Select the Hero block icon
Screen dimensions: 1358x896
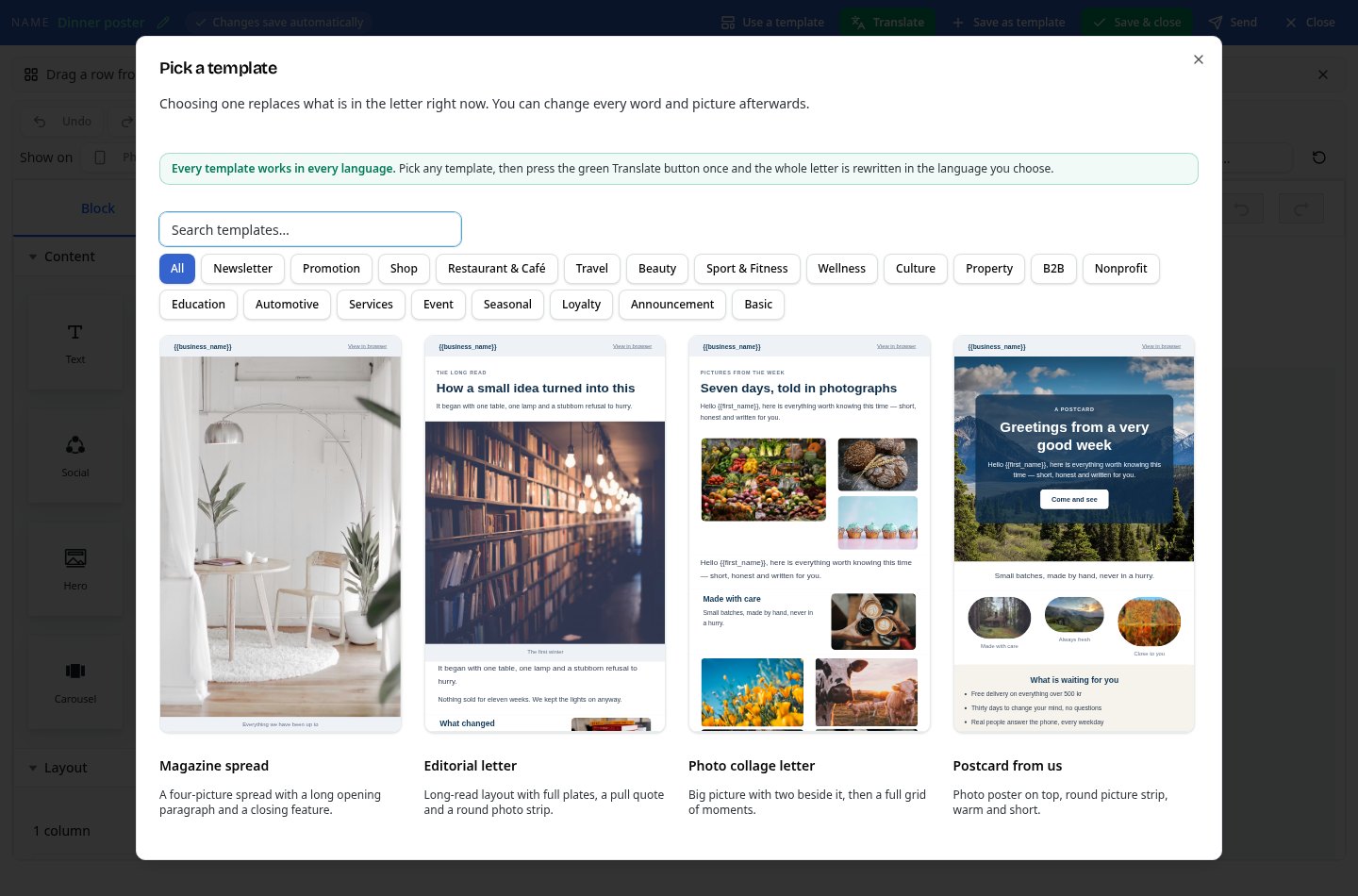[75, 570]
